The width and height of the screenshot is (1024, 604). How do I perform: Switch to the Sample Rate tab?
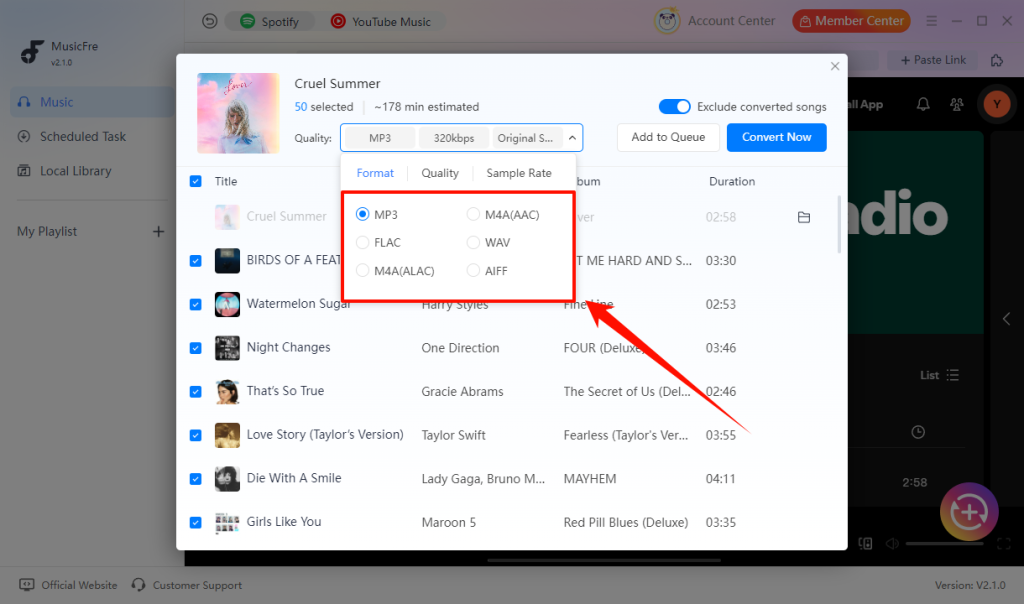(519, 173)
